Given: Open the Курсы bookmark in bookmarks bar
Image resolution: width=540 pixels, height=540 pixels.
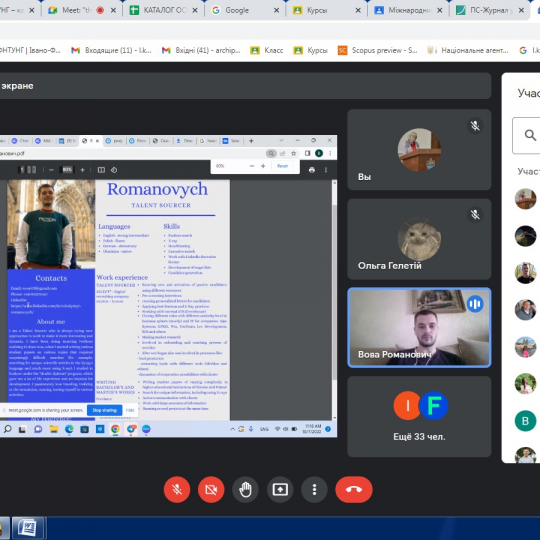Looking at the screenshot, I should pyautogui.click(x=310, y=51).
